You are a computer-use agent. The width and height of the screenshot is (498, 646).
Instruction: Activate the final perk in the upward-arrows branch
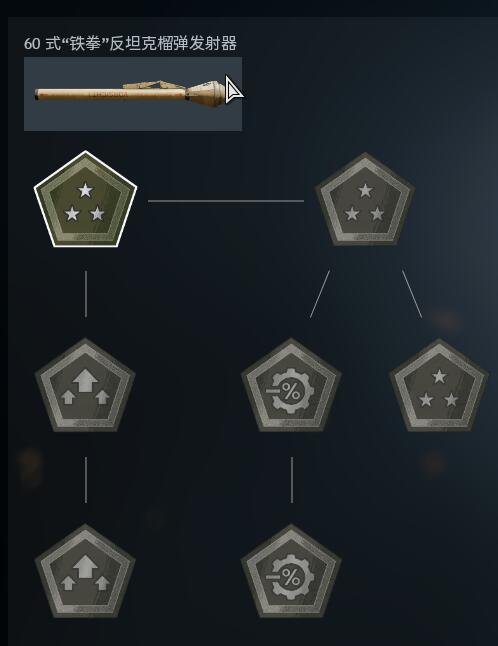tap(85, 572)
